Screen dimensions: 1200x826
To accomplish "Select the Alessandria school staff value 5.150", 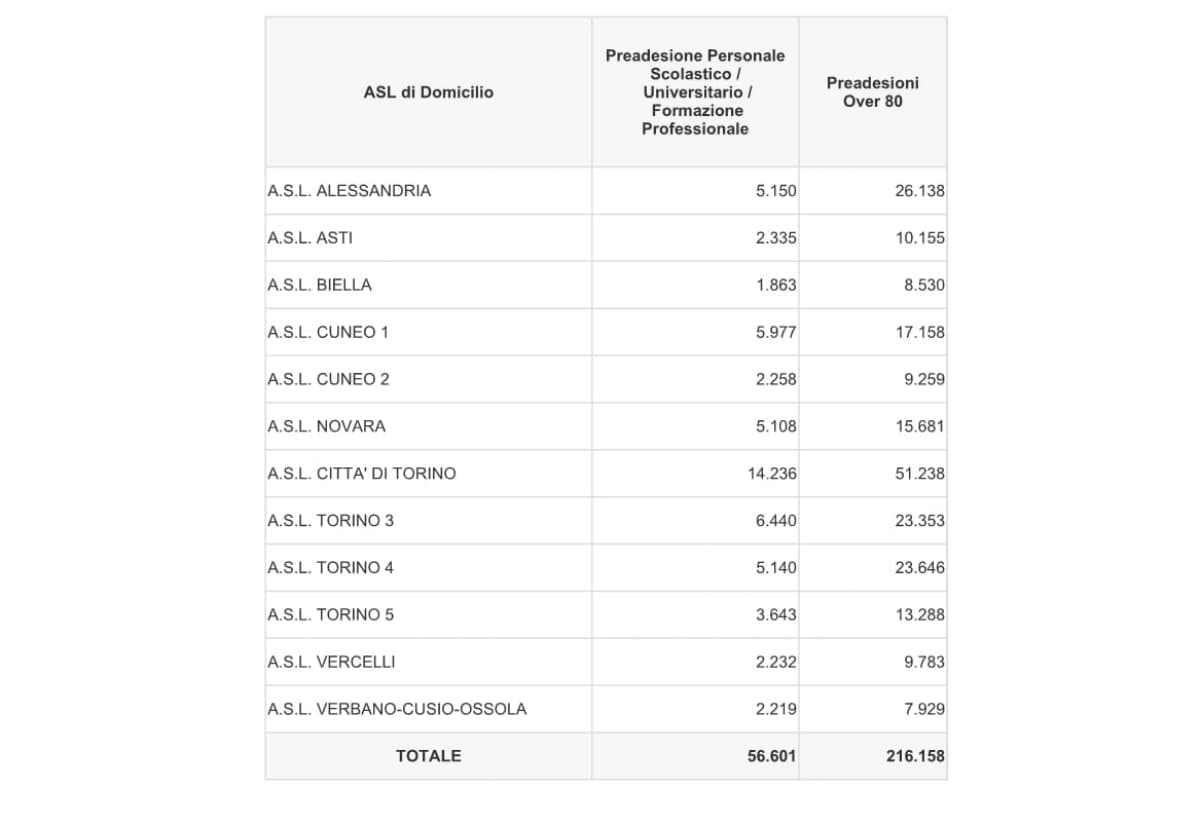I will [776, 190].
